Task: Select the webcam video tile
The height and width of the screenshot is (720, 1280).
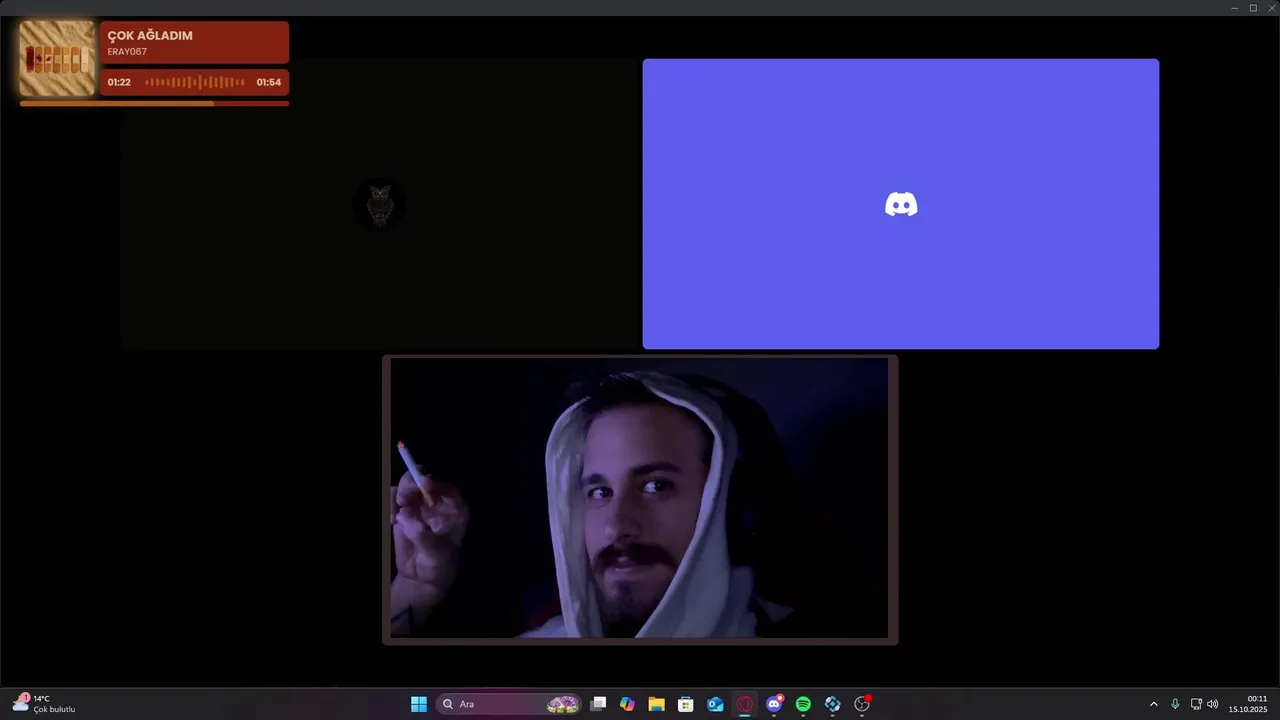Action: (x=640, y=499)
